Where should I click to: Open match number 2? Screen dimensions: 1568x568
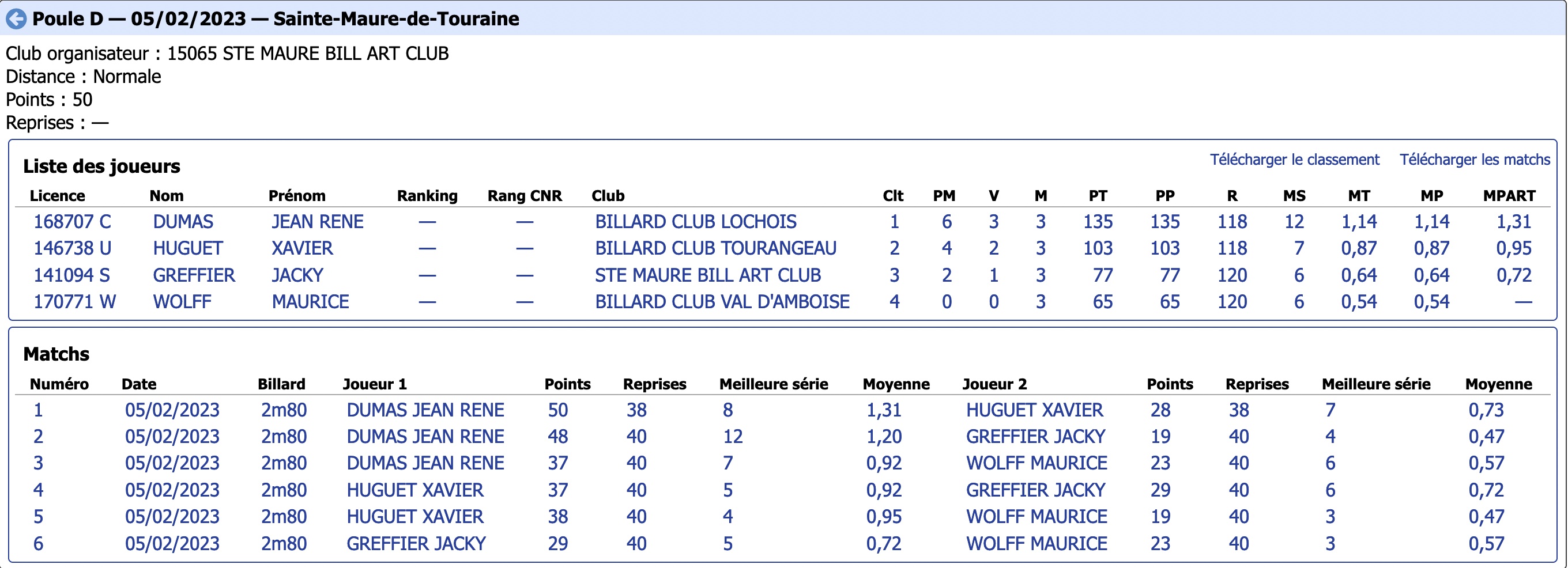pyautogui.click(x=39, y=437)
